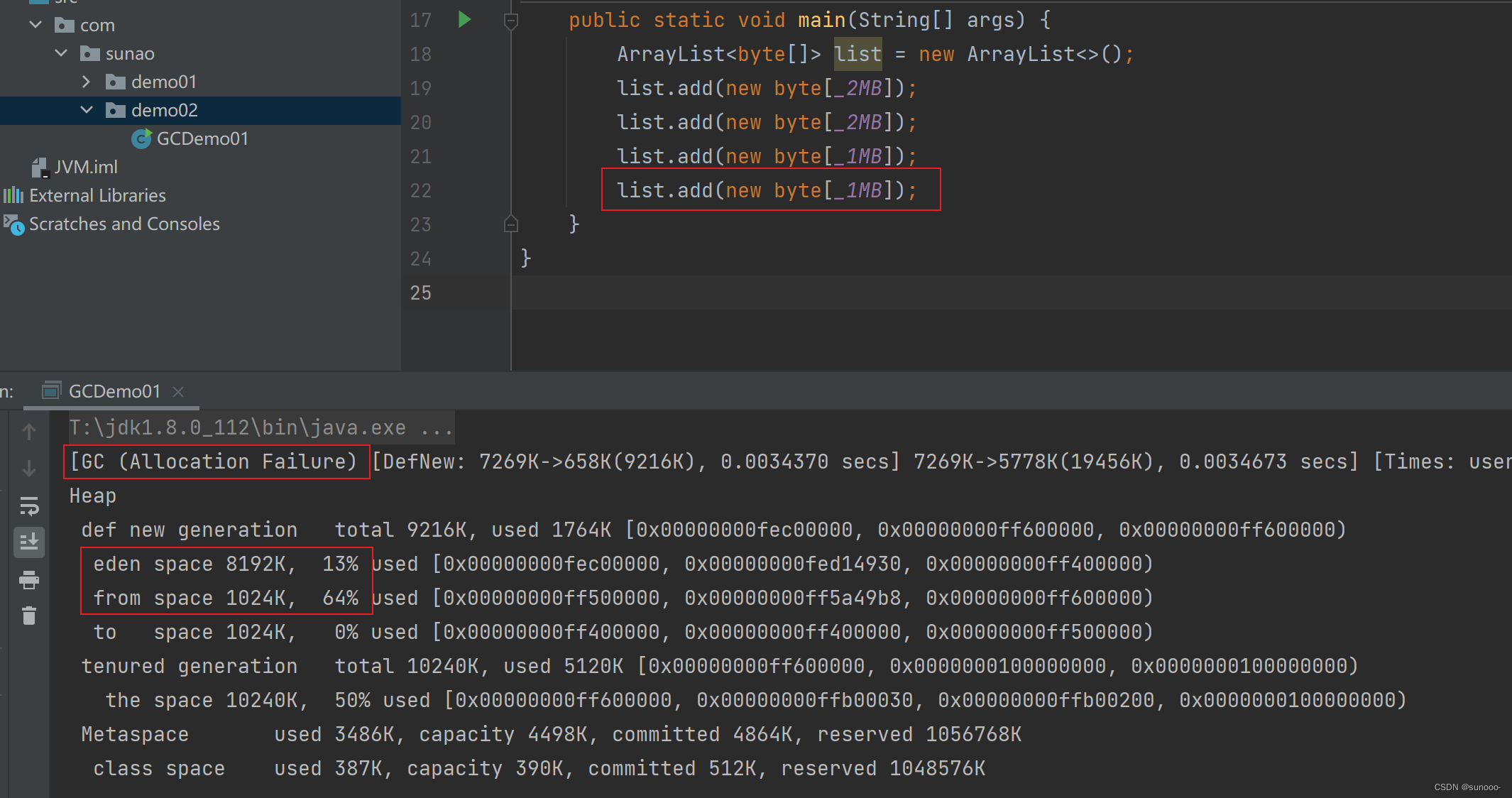Click the Heap console line
Viewport: 1512px width, 798px height.
click(93, 496)
